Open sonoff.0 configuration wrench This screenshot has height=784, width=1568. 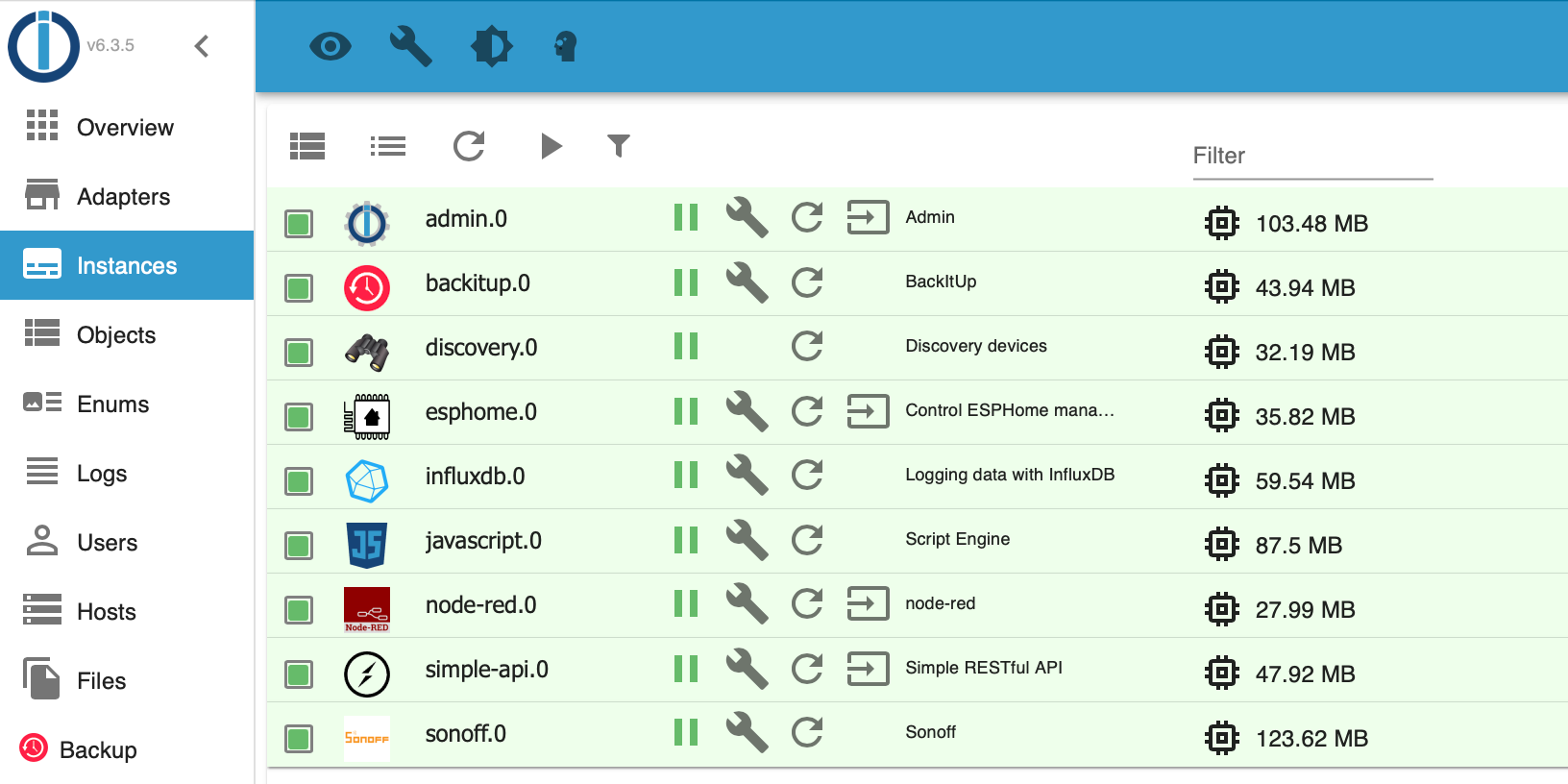[747, 732]
